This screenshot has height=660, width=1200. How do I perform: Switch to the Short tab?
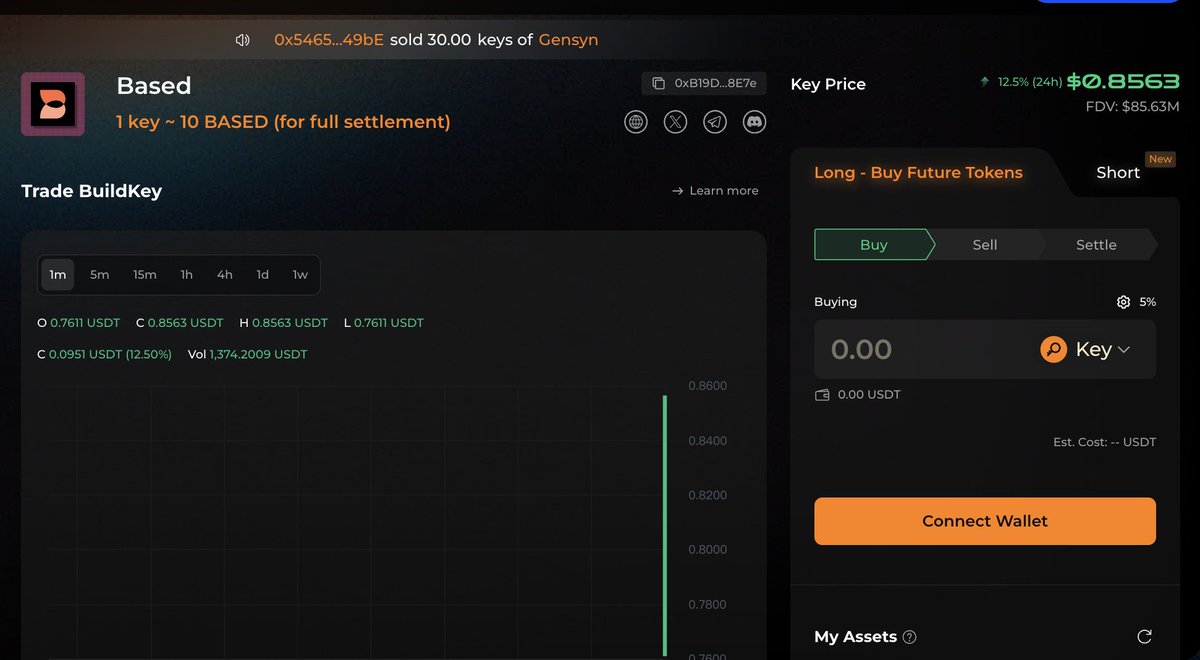coord(1118,173)
